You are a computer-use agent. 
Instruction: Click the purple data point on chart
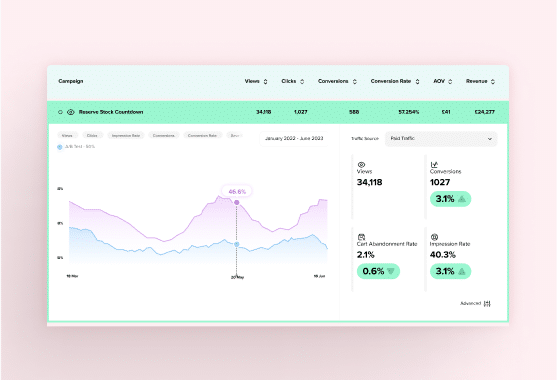point(237,202)
